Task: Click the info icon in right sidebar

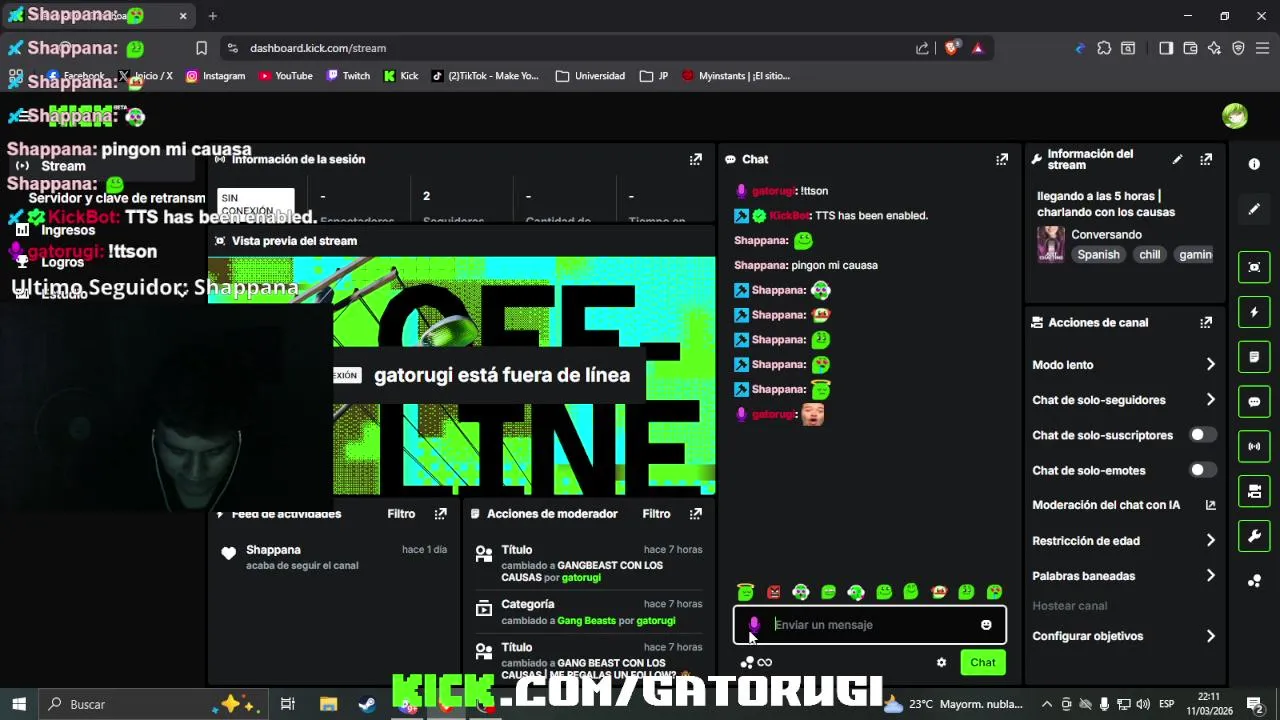Action: tap(1254, 164)
